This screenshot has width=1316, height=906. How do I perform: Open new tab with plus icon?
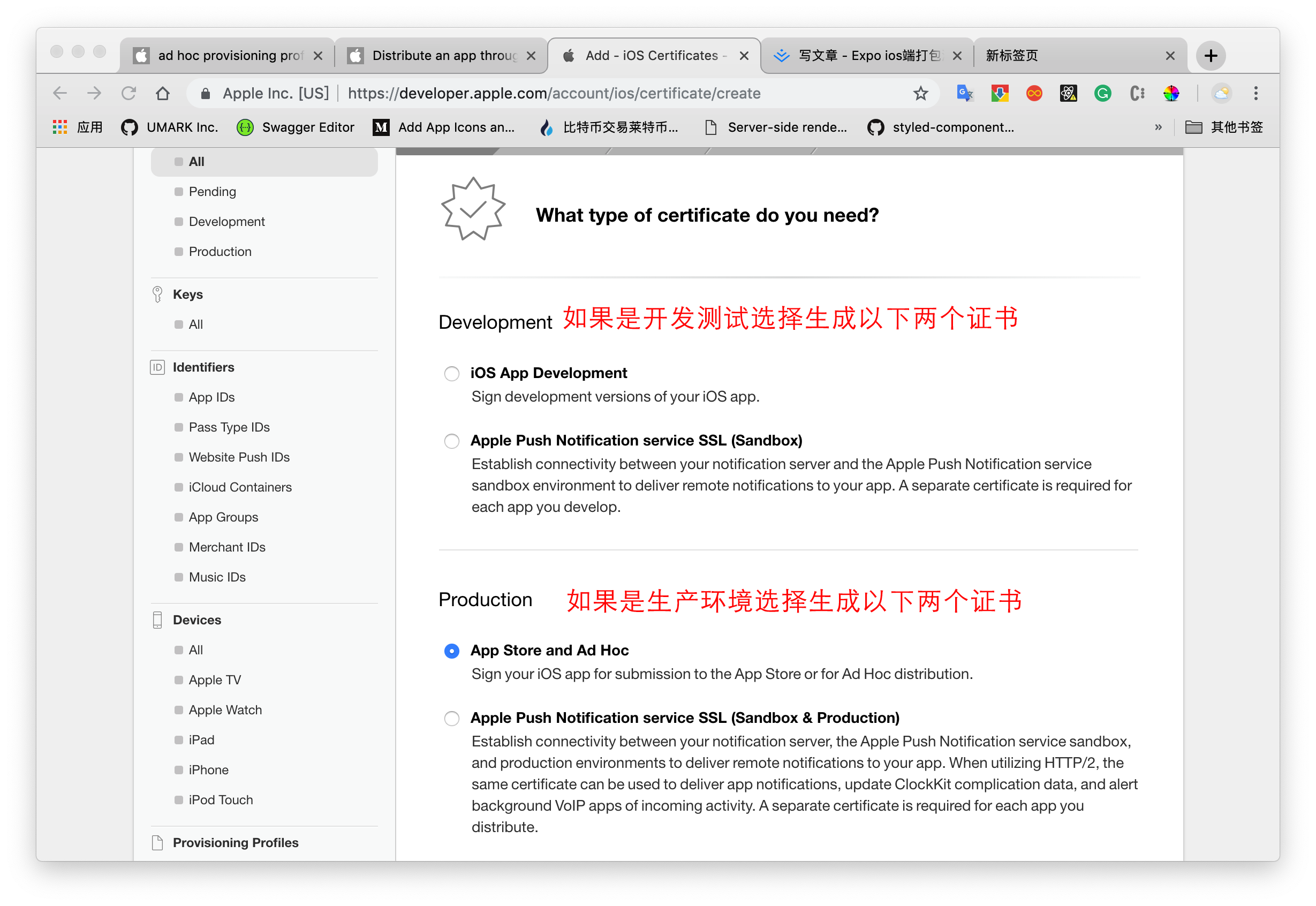(x=1211, y=56)
